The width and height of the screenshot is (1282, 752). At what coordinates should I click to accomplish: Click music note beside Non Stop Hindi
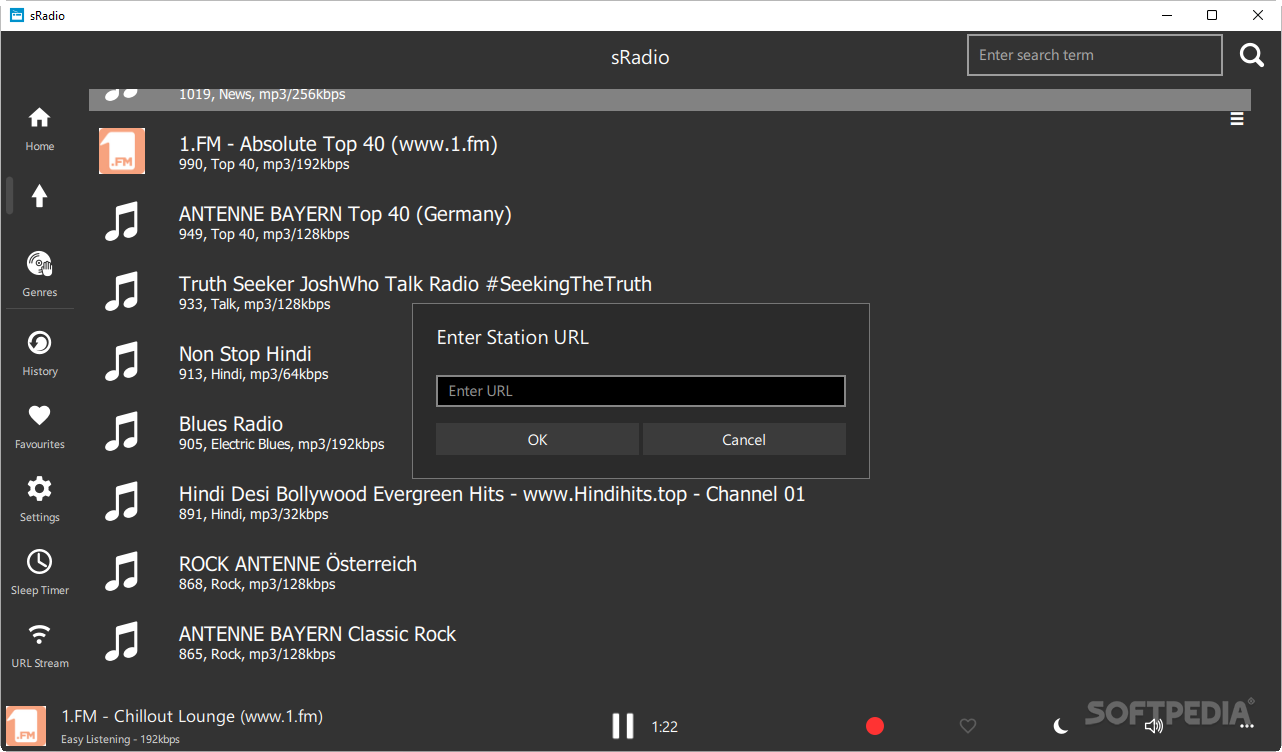pyautogui.click(x=122, y=361)
